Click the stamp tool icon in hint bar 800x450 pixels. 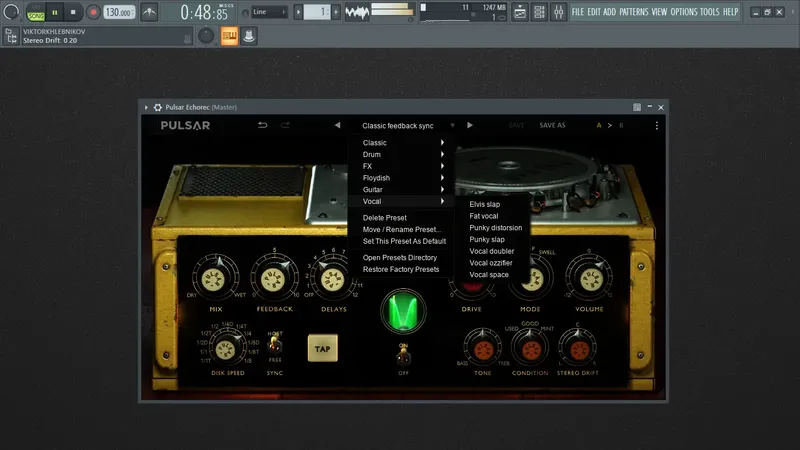(x=249, y=36)
